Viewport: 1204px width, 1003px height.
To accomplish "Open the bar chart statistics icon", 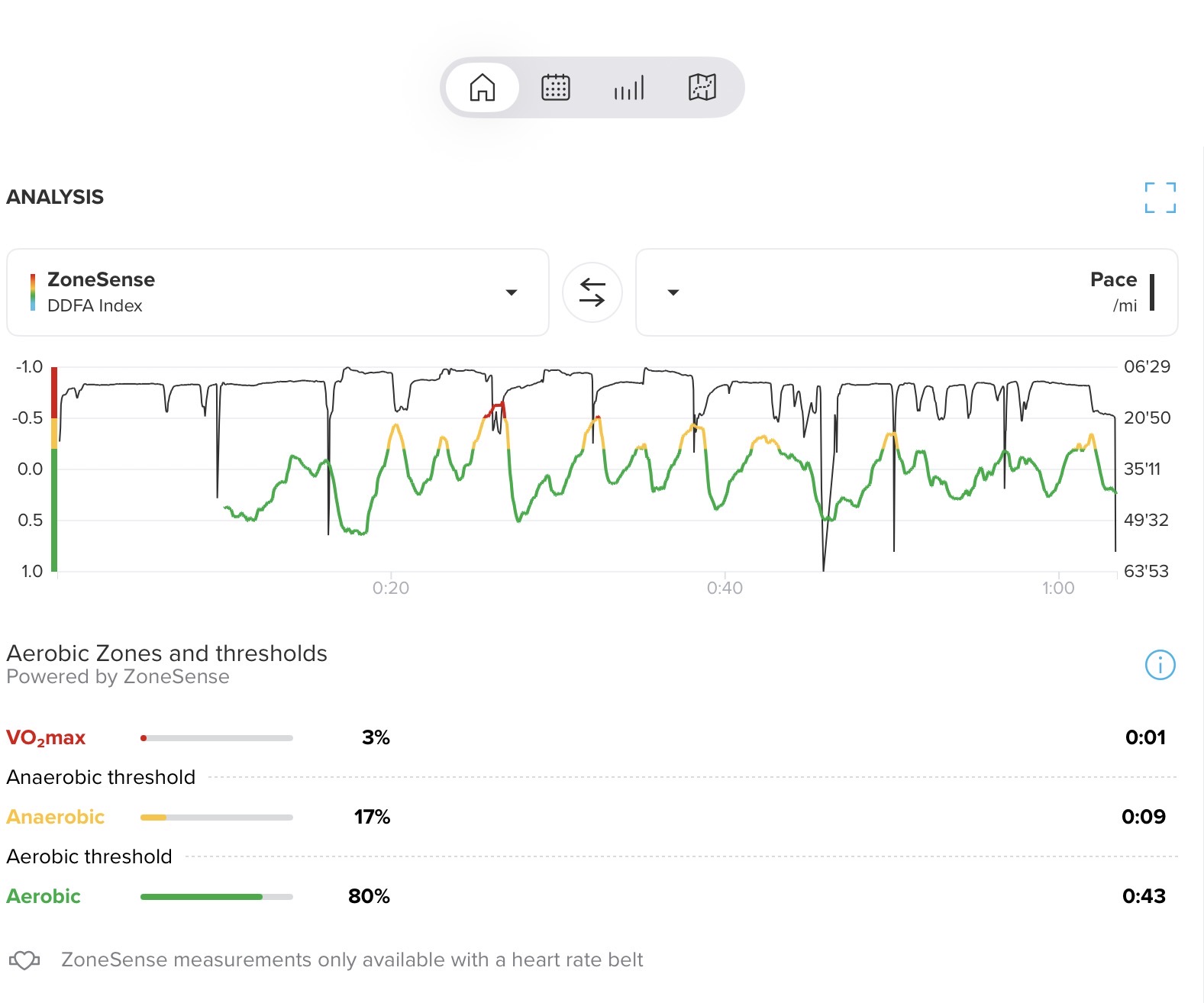I will pos(628,88).
